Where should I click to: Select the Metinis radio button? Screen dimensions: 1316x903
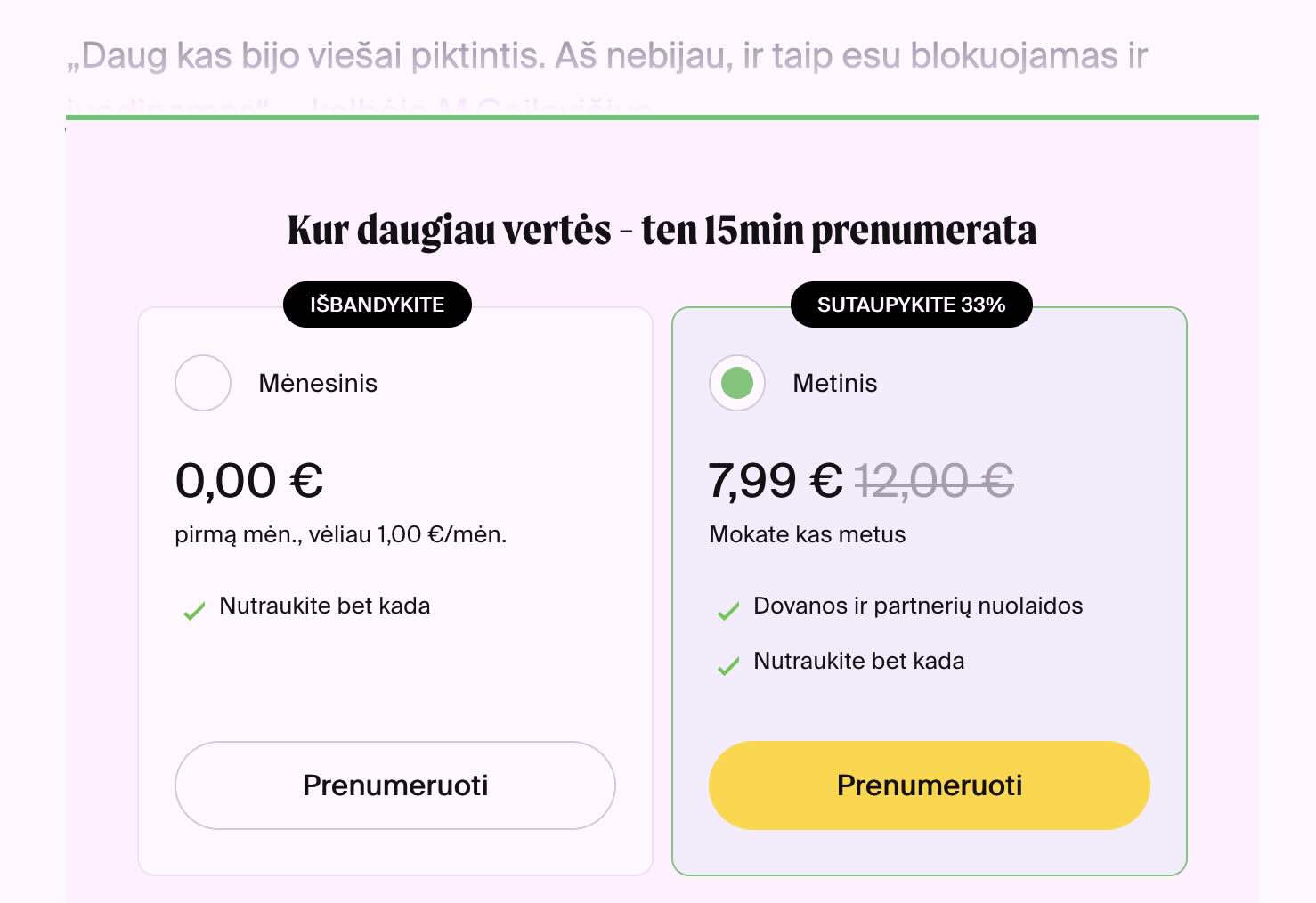click(x=737, y=383)
